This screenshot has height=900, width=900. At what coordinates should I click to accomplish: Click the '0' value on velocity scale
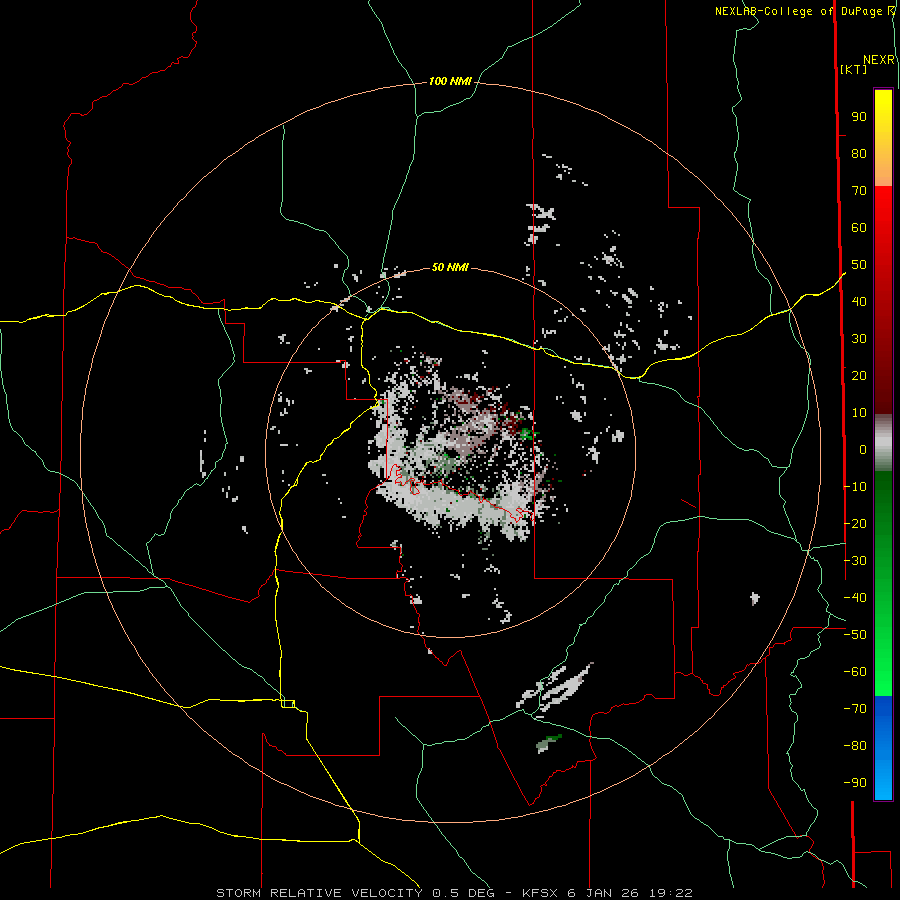pyautogui.click(x=863, y=449)
